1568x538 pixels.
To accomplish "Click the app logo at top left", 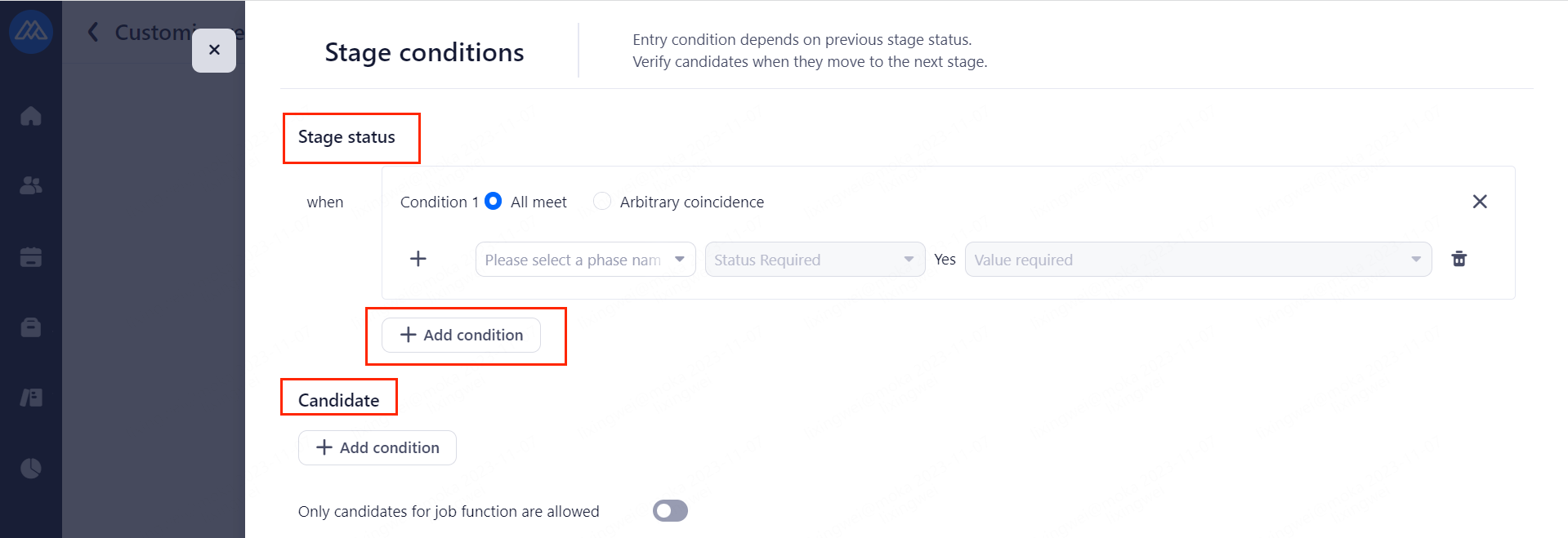I will (x=31, y=32).
